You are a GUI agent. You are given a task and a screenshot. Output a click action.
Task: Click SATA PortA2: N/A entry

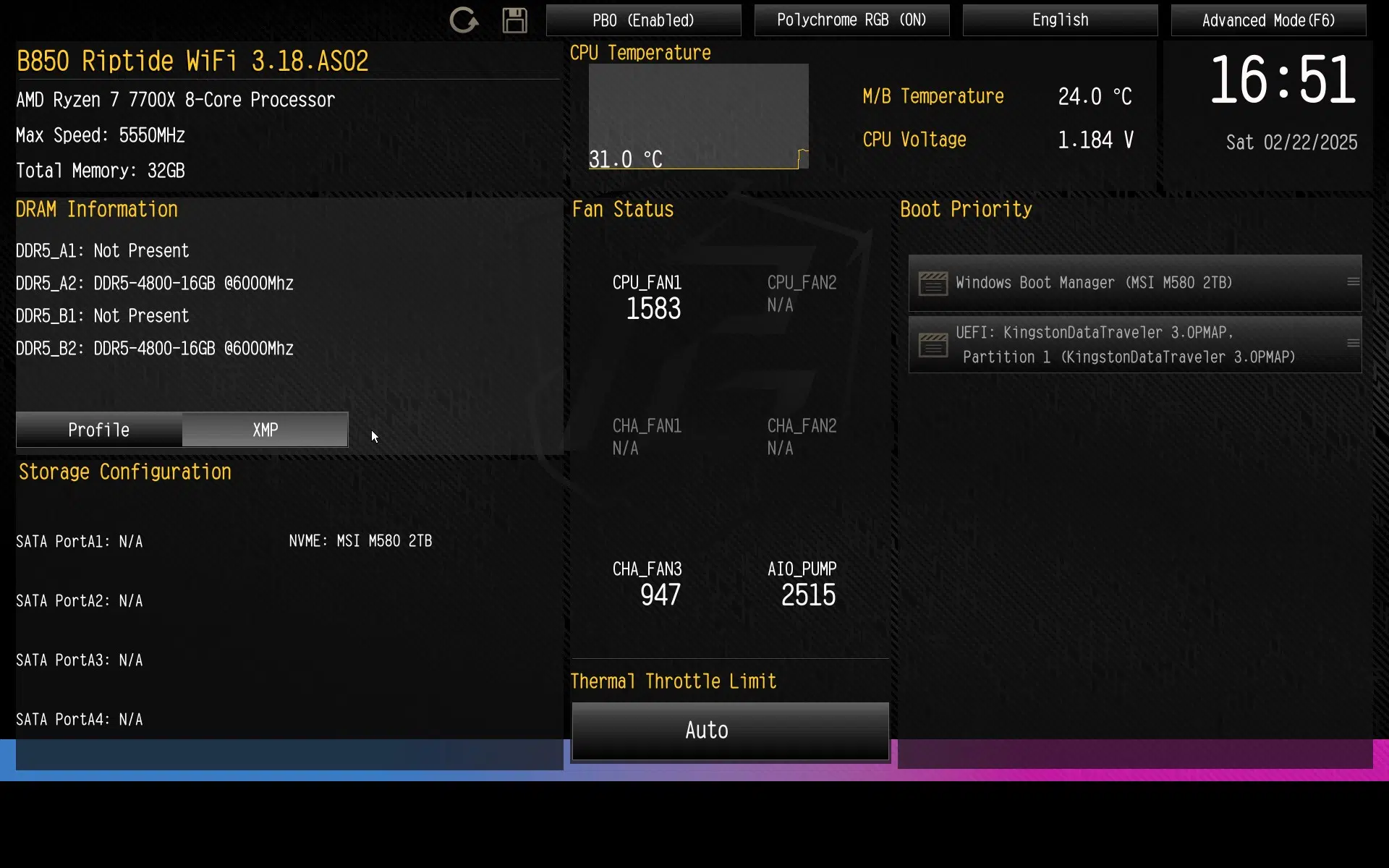pyautogui.click(x=80, y=601)
